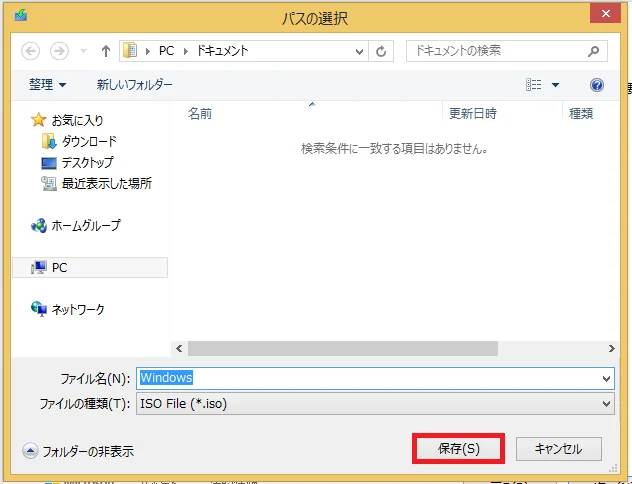Open 最近表示した場所 in sidebar
This screenshot has width=632, height=484.
click(x=107, y=183)
